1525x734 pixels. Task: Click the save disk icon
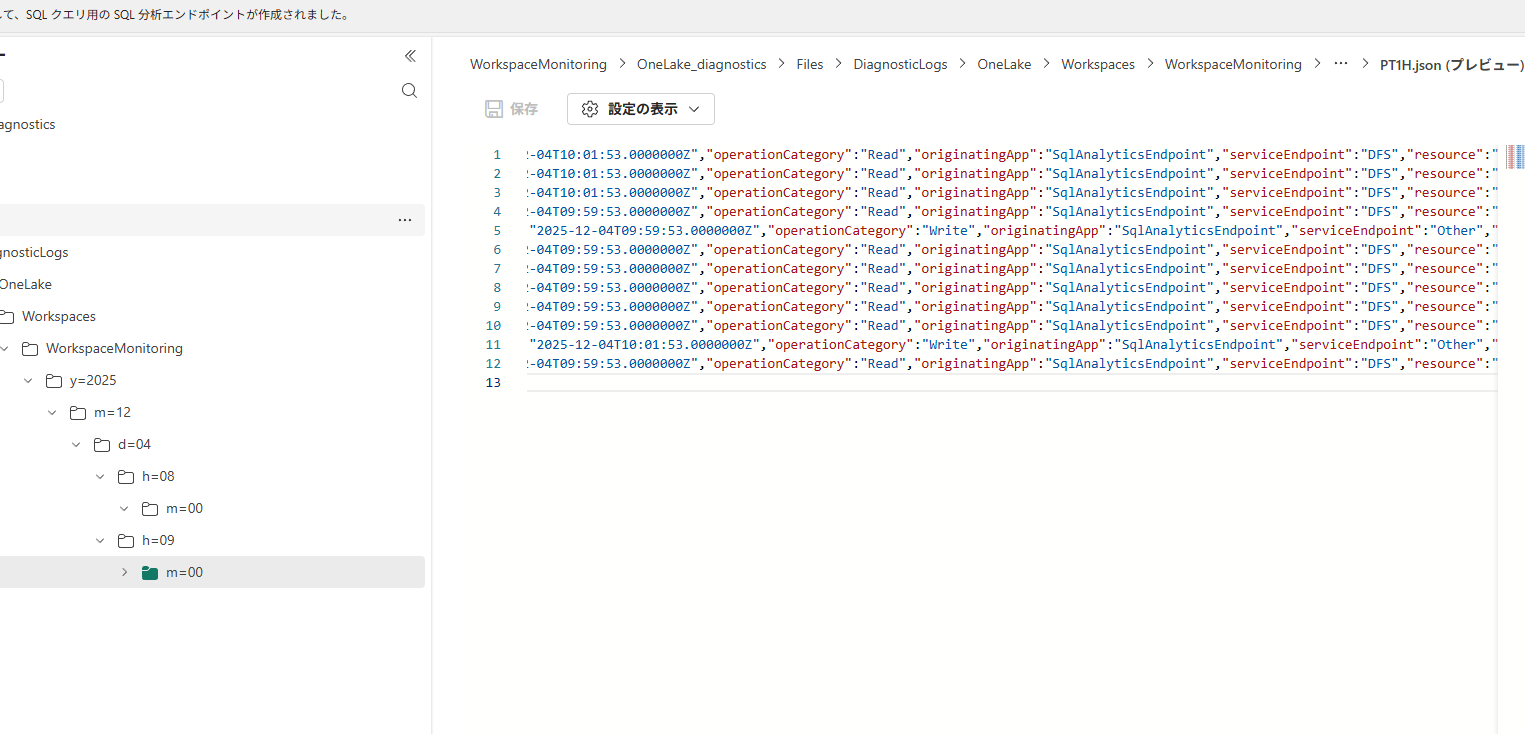click(493, 109)
